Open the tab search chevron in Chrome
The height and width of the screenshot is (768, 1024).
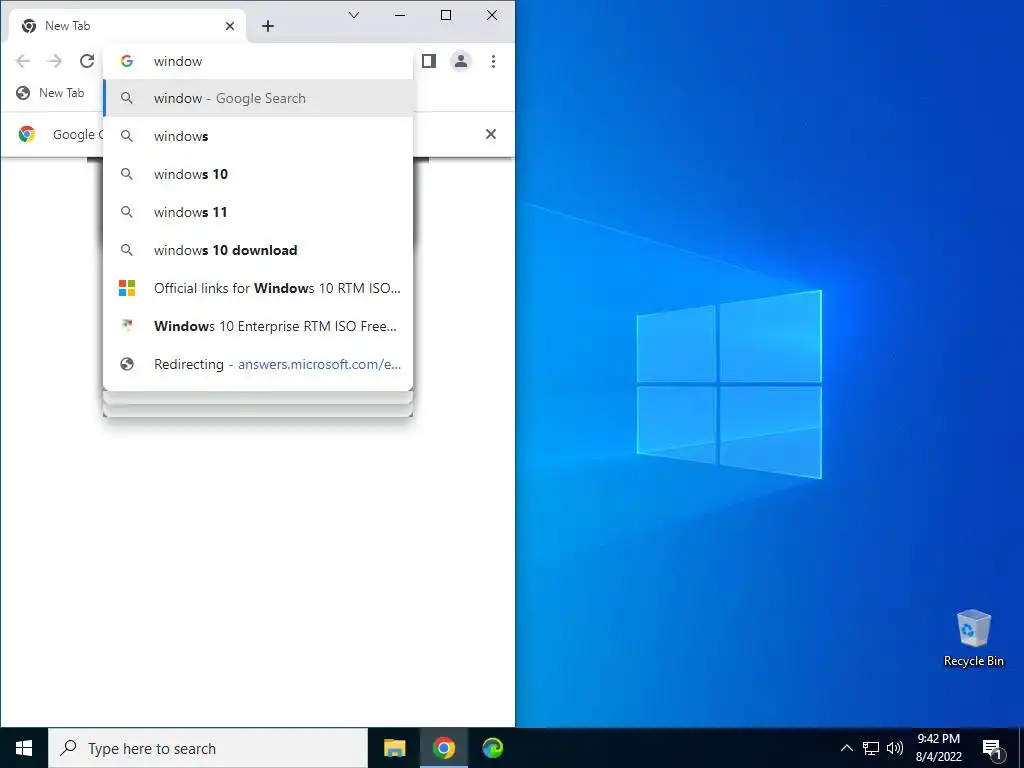click(x=354, y=15)
